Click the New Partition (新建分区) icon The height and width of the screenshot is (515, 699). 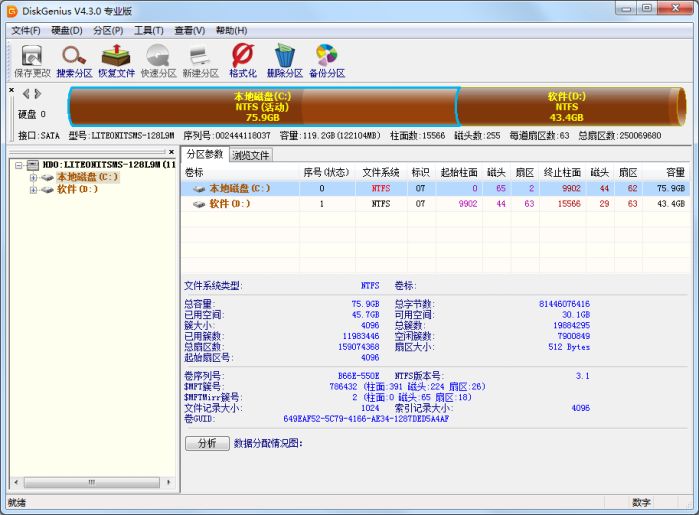200,61
